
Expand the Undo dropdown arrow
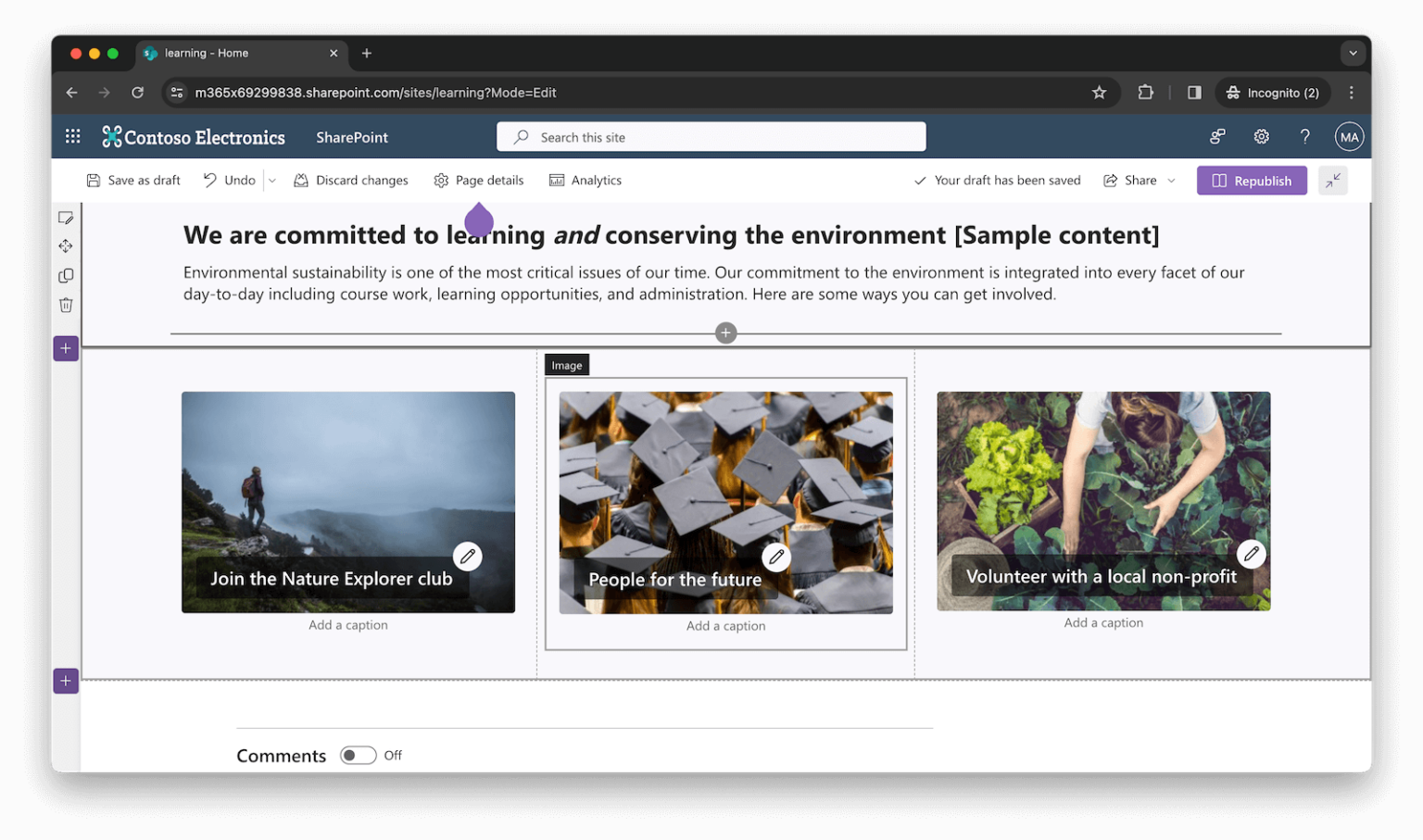click(x=271, y=181)
